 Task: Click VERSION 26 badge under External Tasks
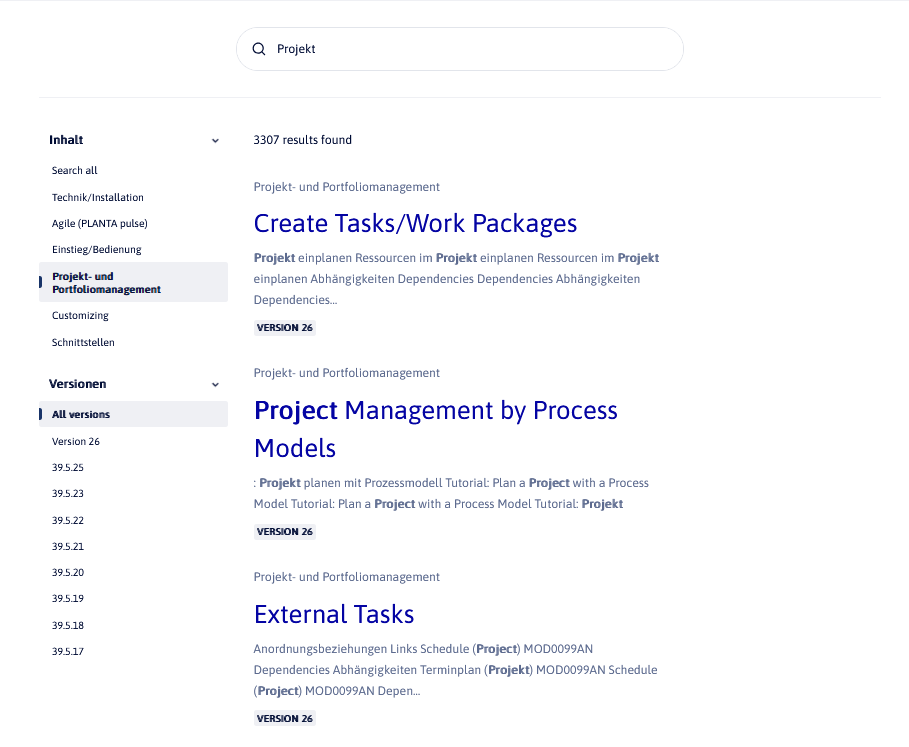(285, 719)
